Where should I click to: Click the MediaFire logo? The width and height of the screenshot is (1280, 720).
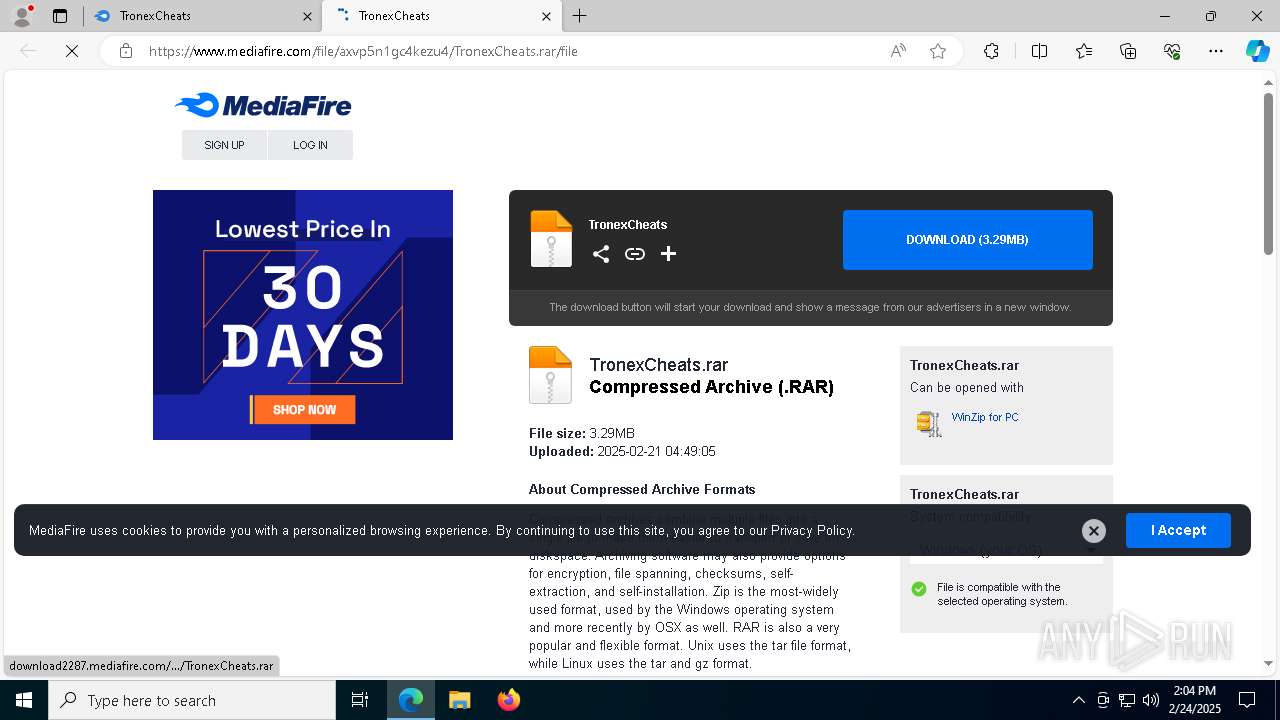coord(263,105)
